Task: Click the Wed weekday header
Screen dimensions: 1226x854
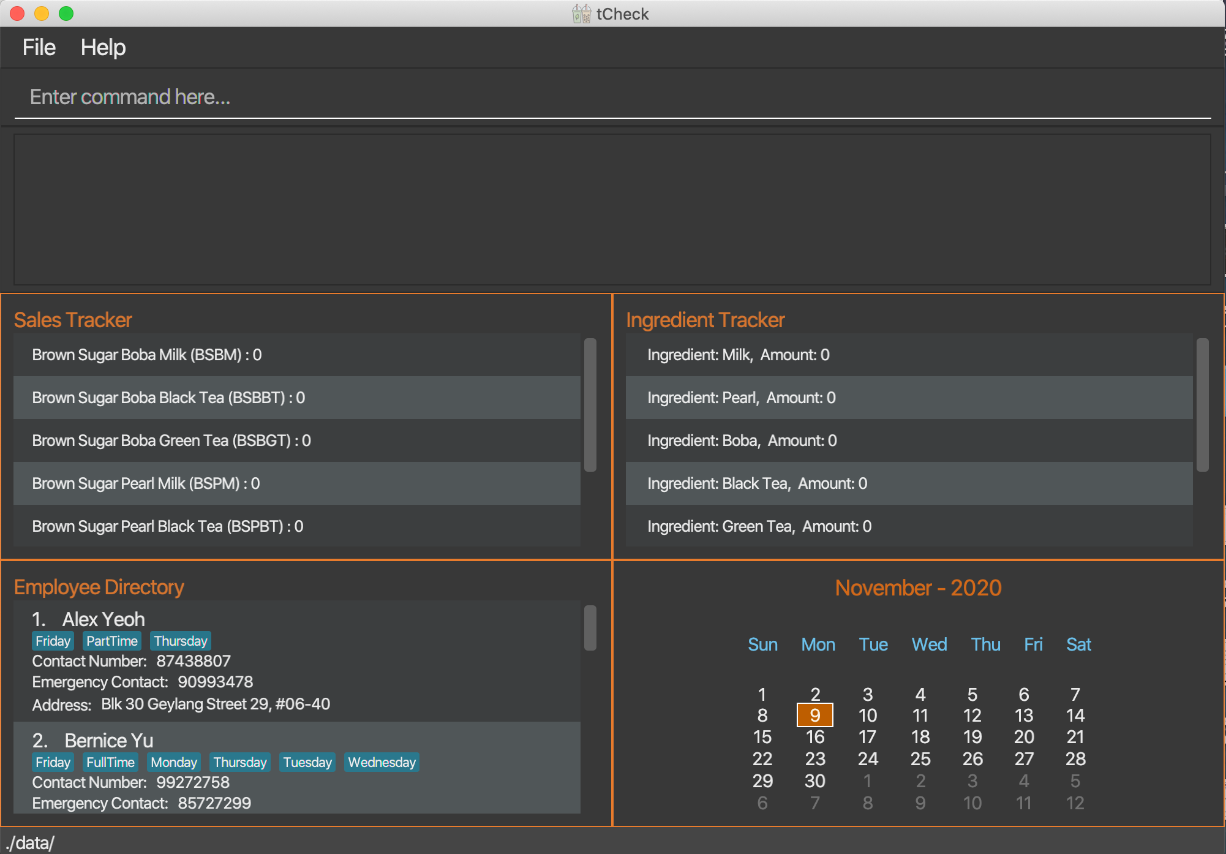Action: pyautogui.click(x=929, y=645)
